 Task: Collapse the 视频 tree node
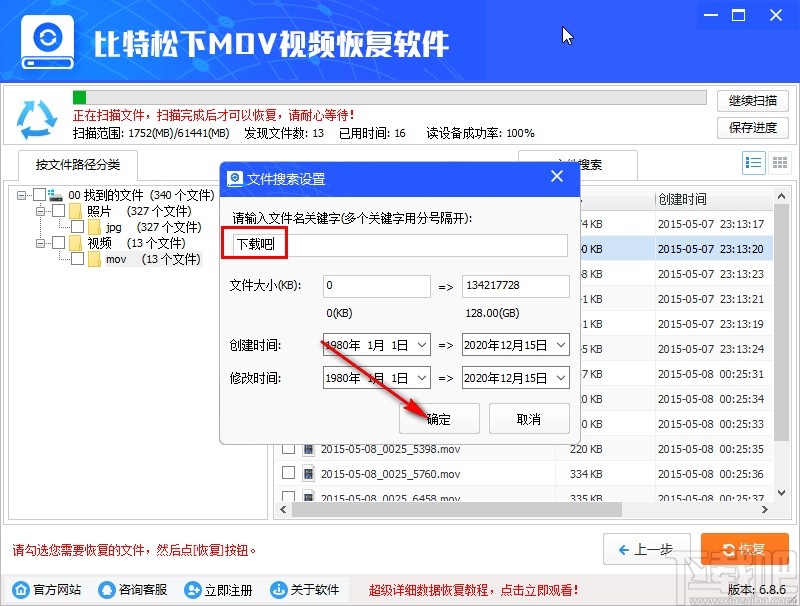tap(40, 243)
